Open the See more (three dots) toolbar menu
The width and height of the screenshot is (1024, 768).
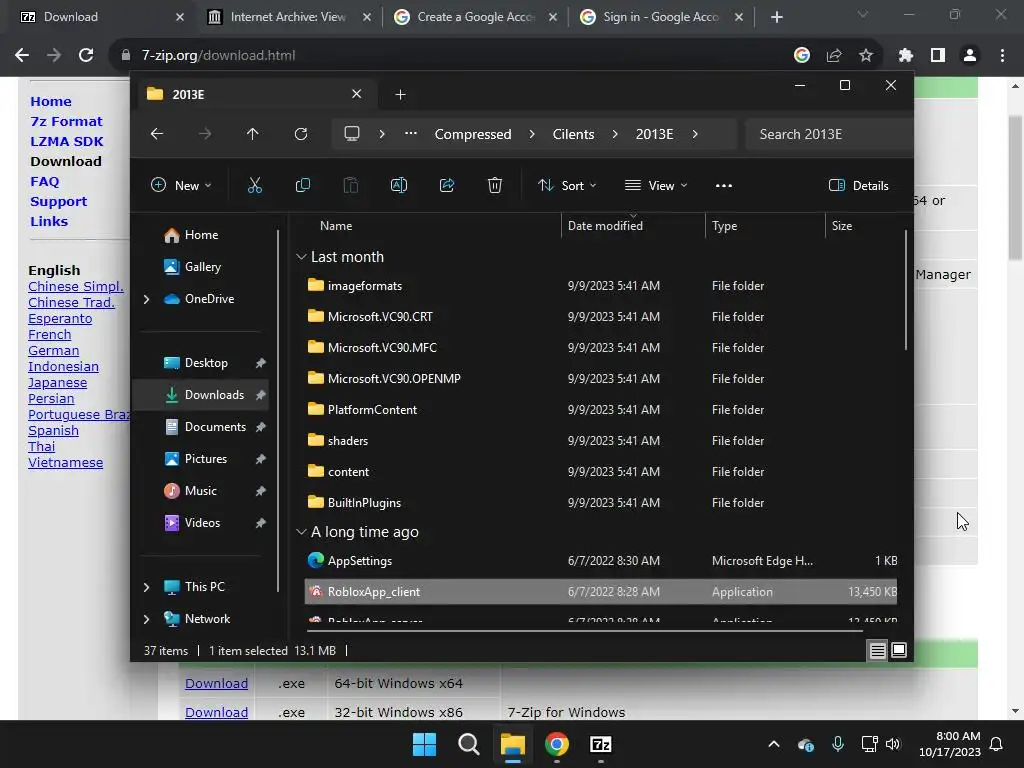724,185
